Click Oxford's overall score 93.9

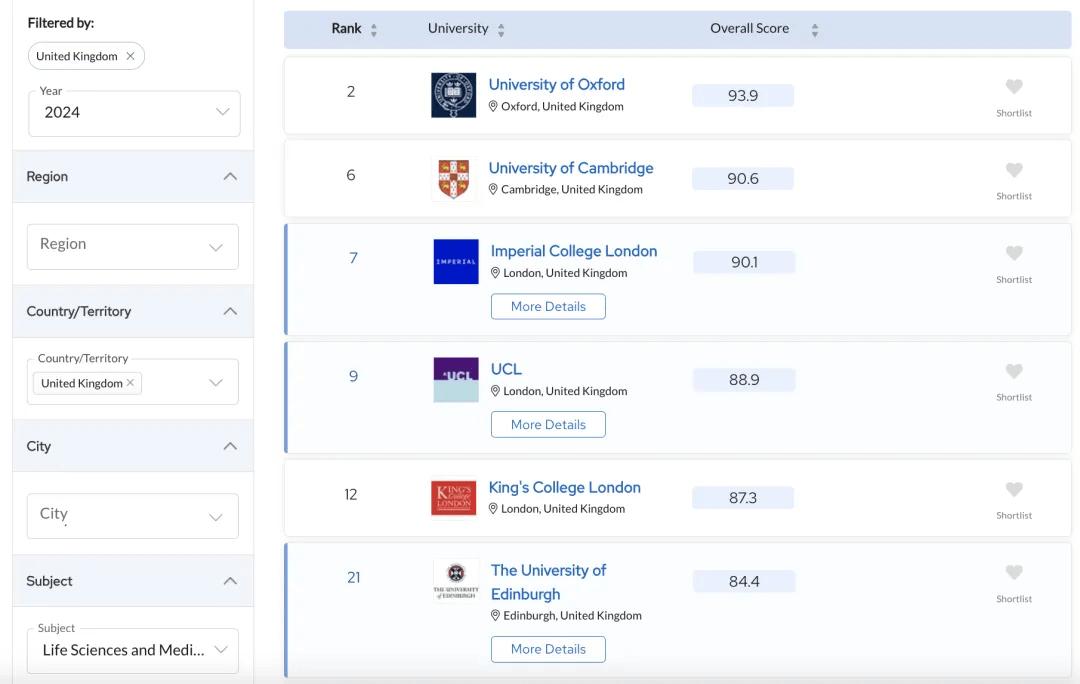coord(743,96)
